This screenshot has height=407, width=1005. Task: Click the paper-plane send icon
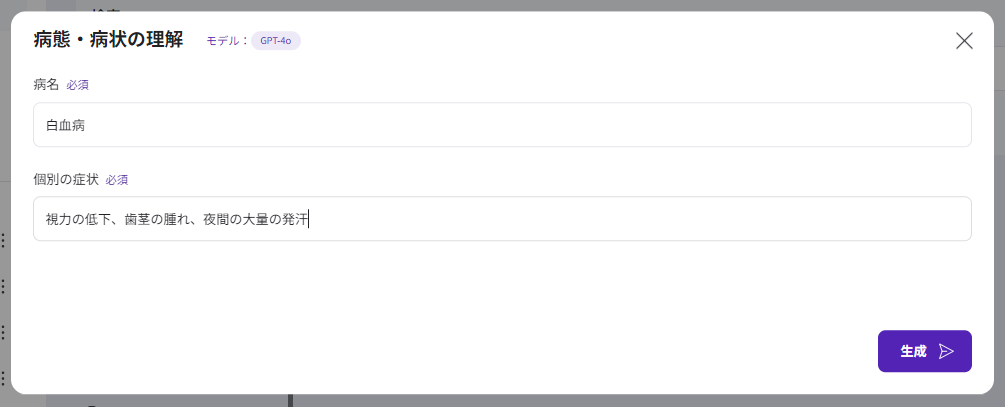[946, 351]
